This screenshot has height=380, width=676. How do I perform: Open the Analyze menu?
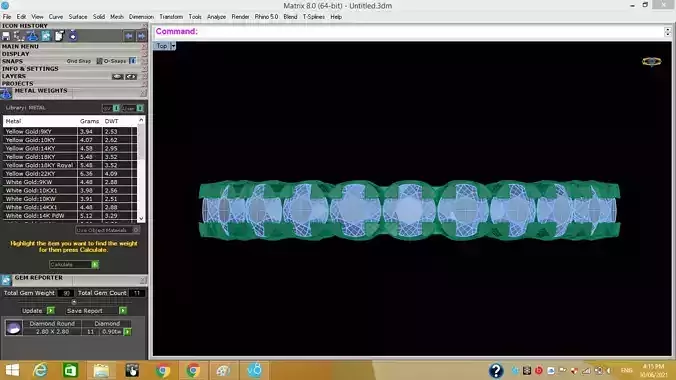pos(216,17)
